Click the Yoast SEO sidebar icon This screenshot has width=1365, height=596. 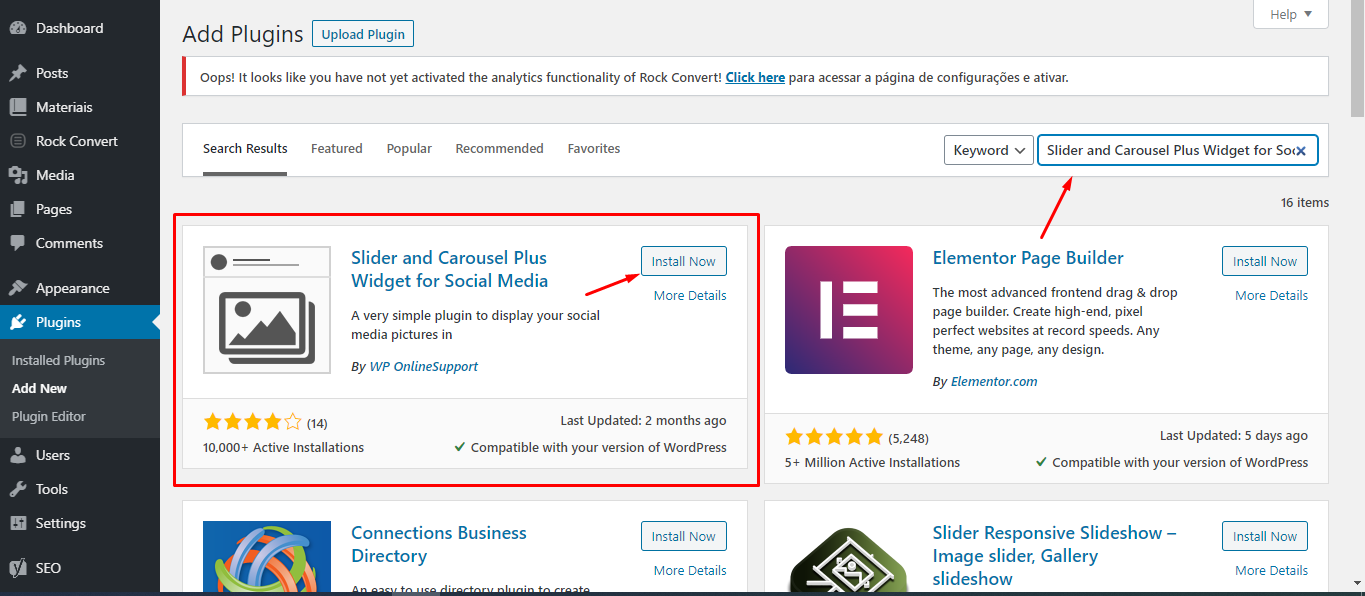pyautogui.click(x=18, y=568)
